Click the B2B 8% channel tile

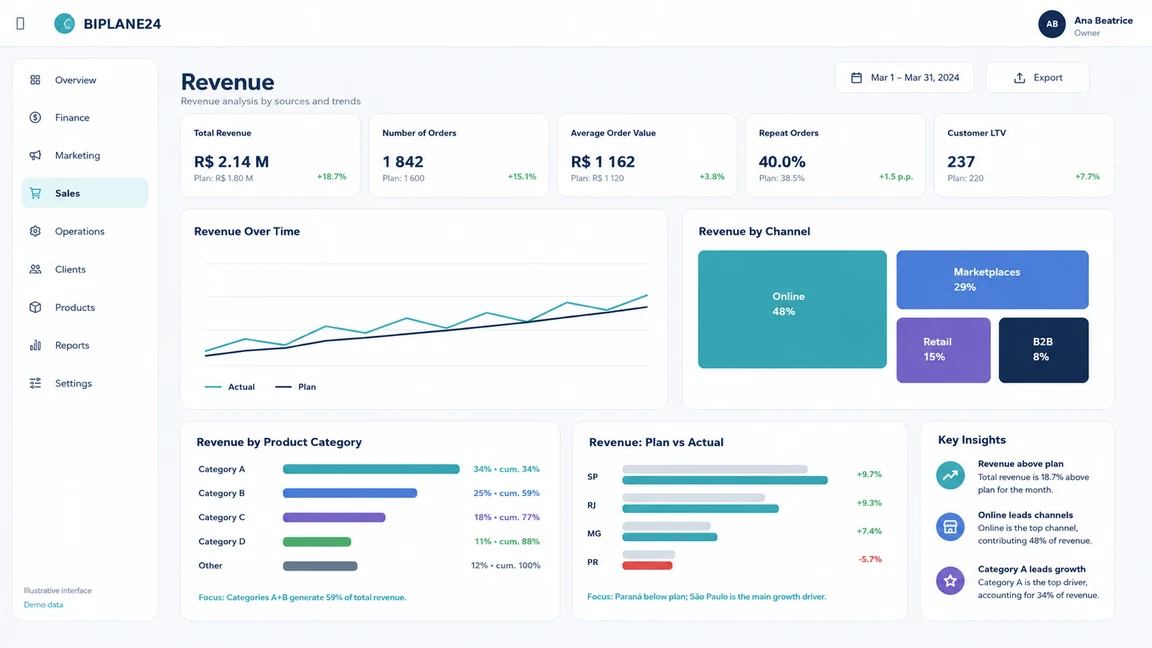1043,350
